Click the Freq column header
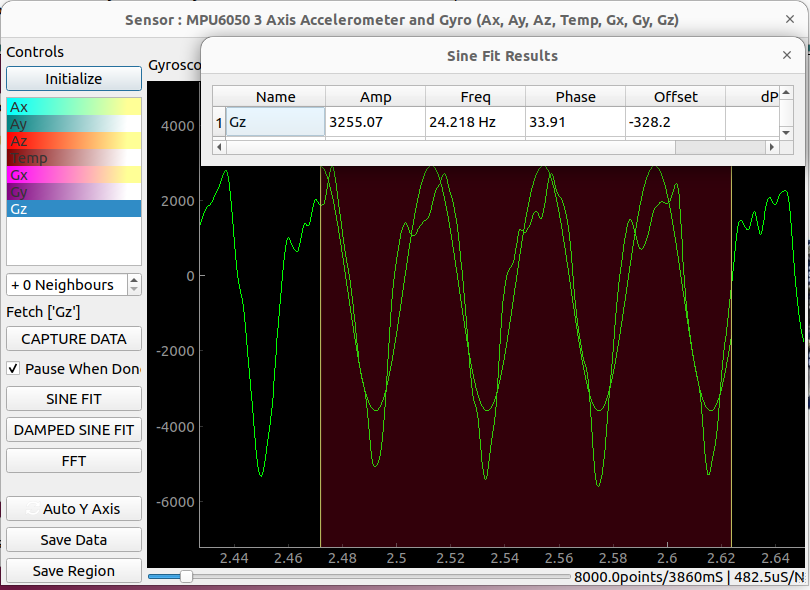This screenshot has height=590, width=810. click(475, 97)
